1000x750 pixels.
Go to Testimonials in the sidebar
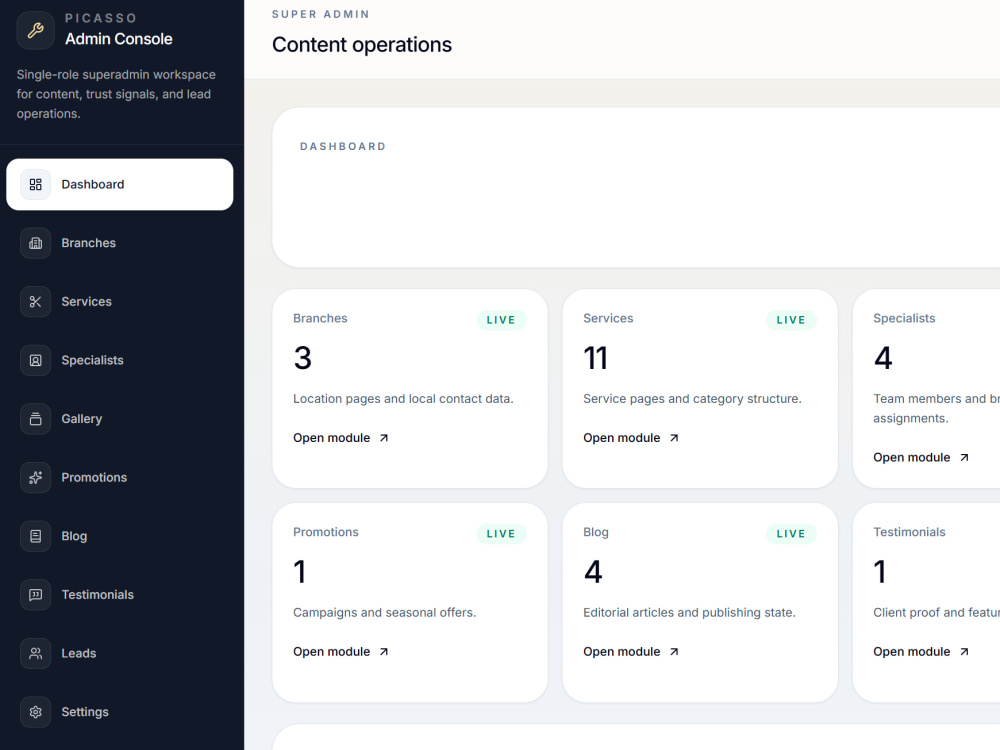point(120,595)
